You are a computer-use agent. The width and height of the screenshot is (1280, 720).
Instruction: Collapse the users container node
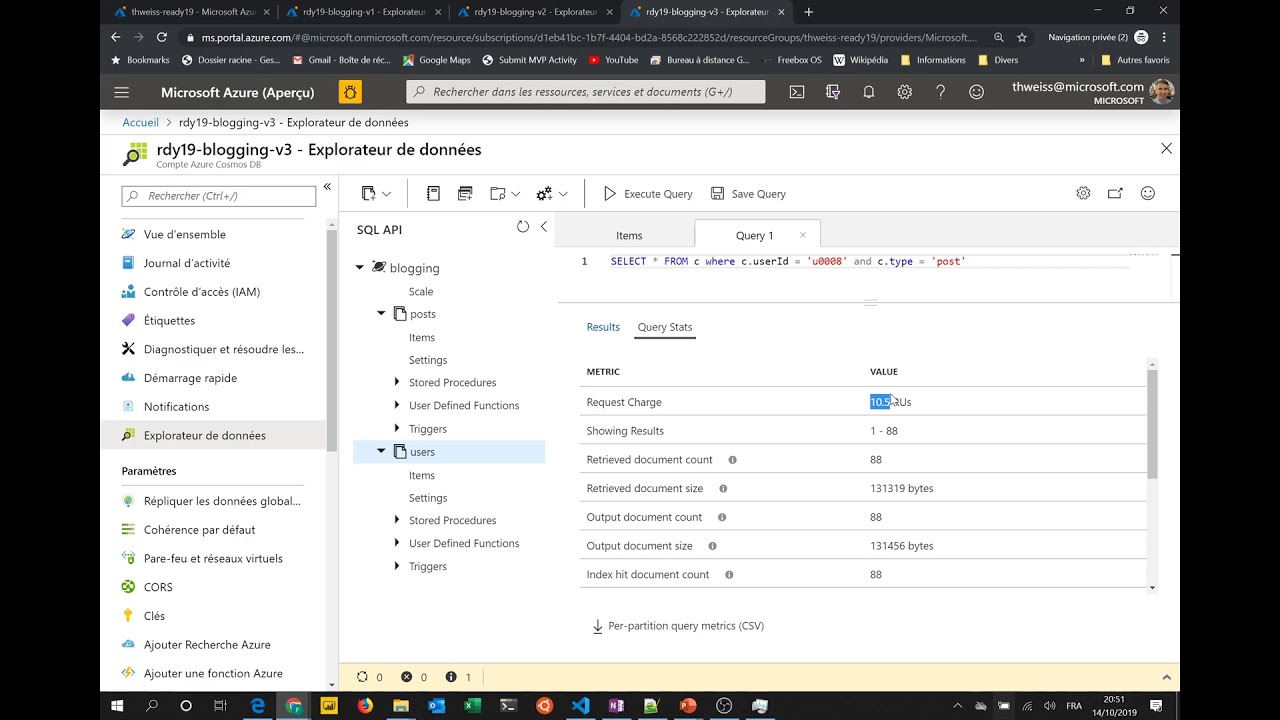pos(381,451)
